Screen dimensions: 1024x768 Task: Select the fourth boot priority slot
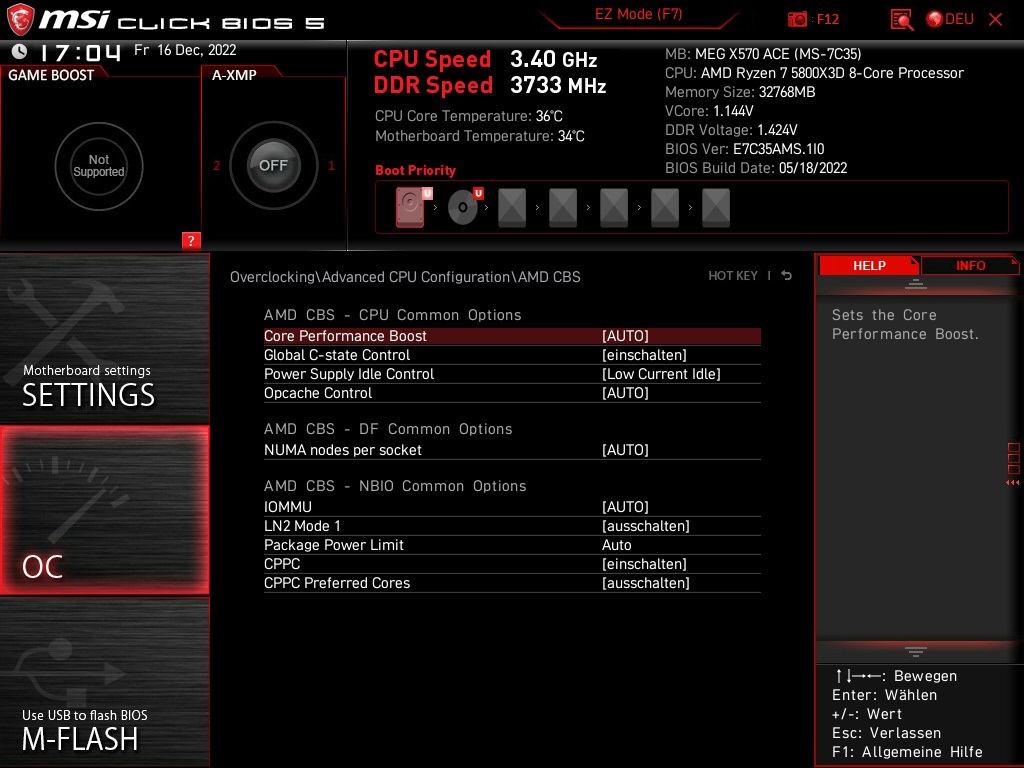tap(563, 208)
